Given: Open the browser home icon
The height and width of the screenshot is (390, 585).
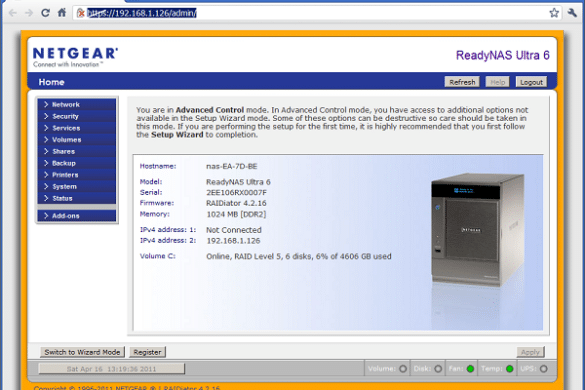Looking at the screenshot, I should tap(62, 13).
